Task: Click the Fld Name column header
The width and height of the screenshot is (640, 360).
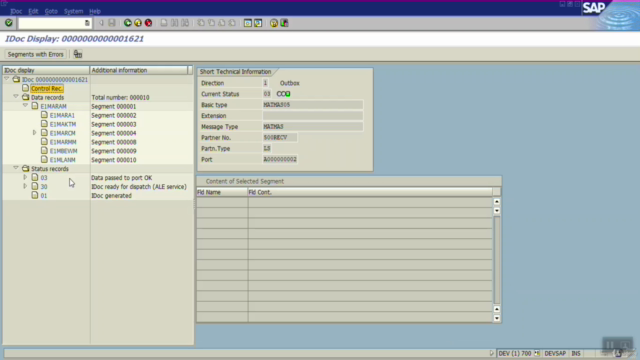Action: pos(222,192)
